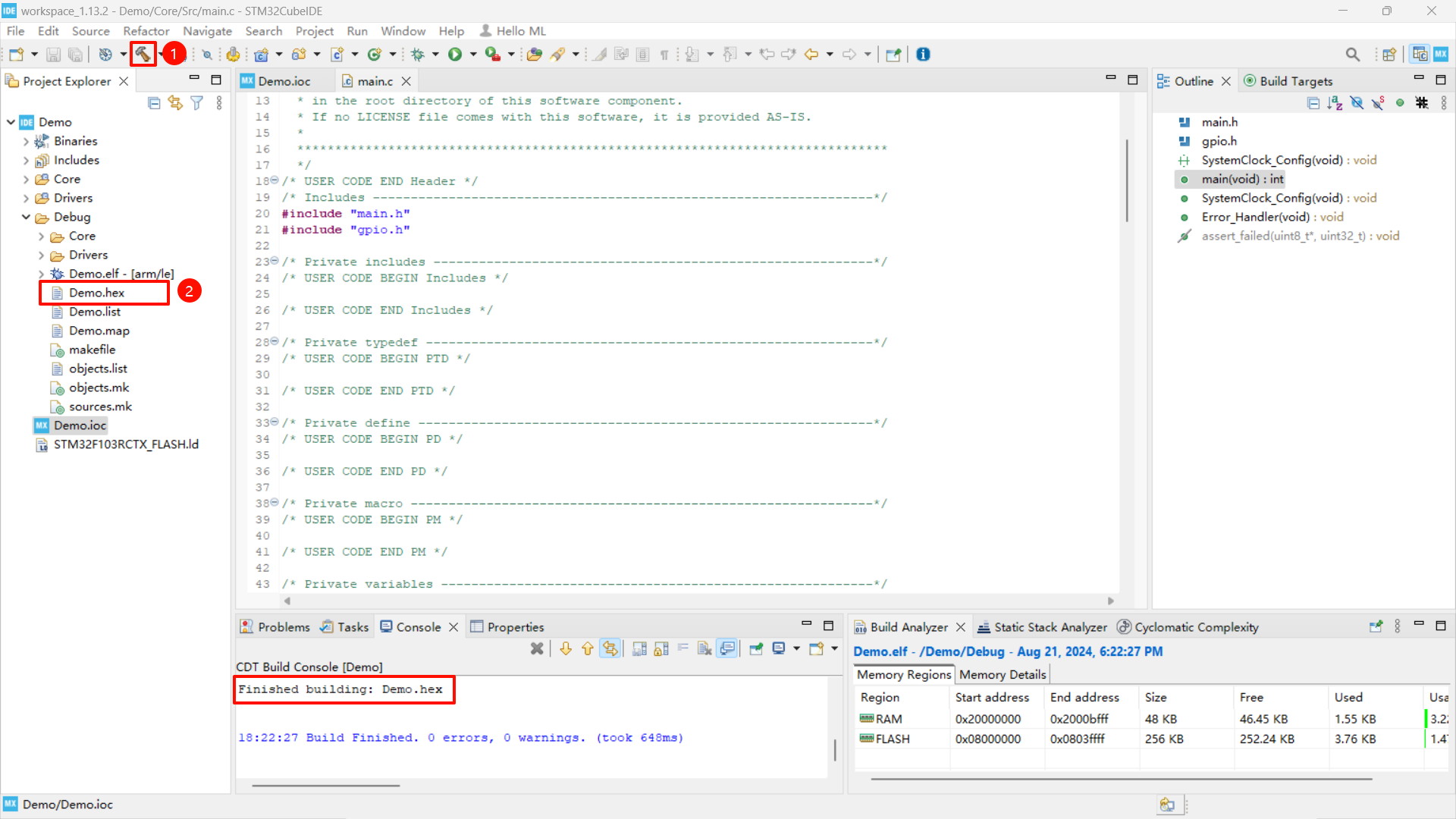Click editor vertical scrollbar thumb

[1127, 180]
